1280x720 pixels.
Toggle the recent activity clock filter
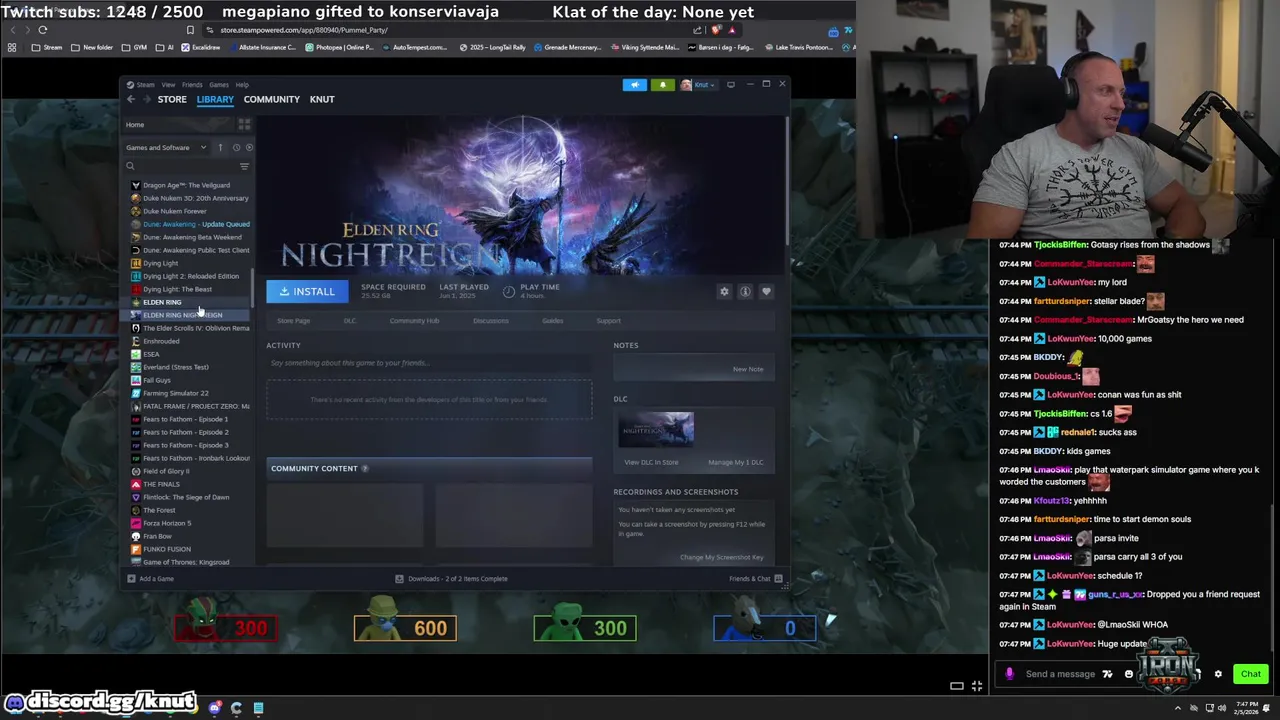click(236, 148)
